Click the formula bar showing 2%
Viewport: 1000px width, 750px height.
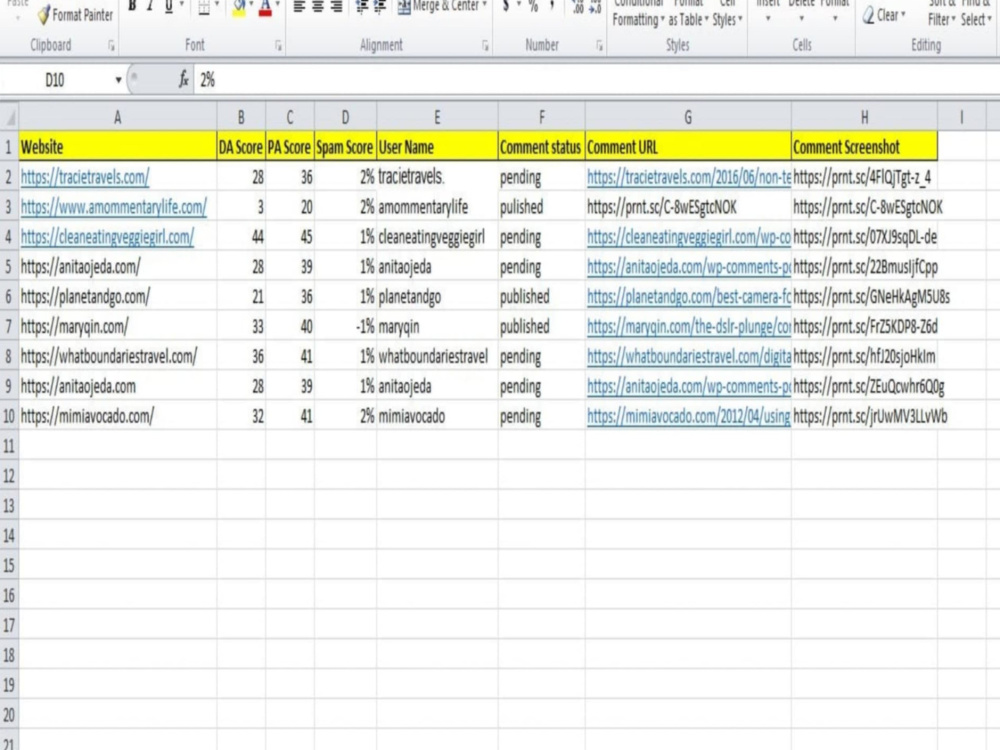596,80
